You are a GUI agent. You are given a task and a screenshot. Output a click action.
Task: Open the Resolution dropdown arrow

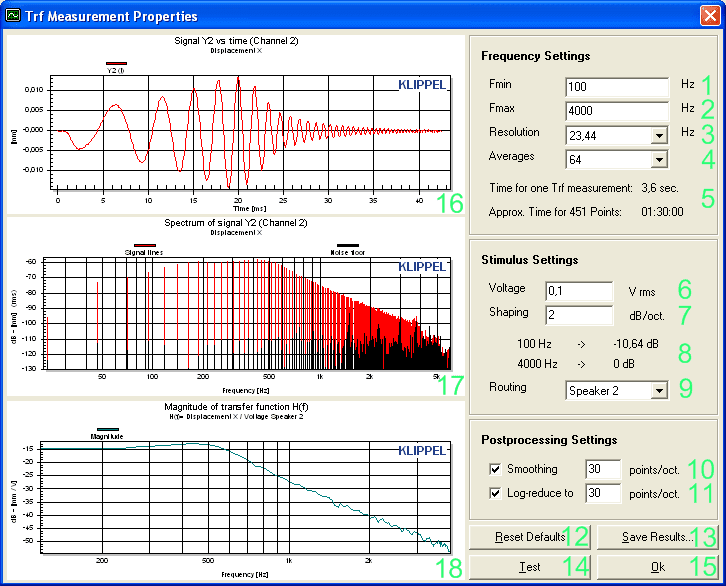pos(659,136)
